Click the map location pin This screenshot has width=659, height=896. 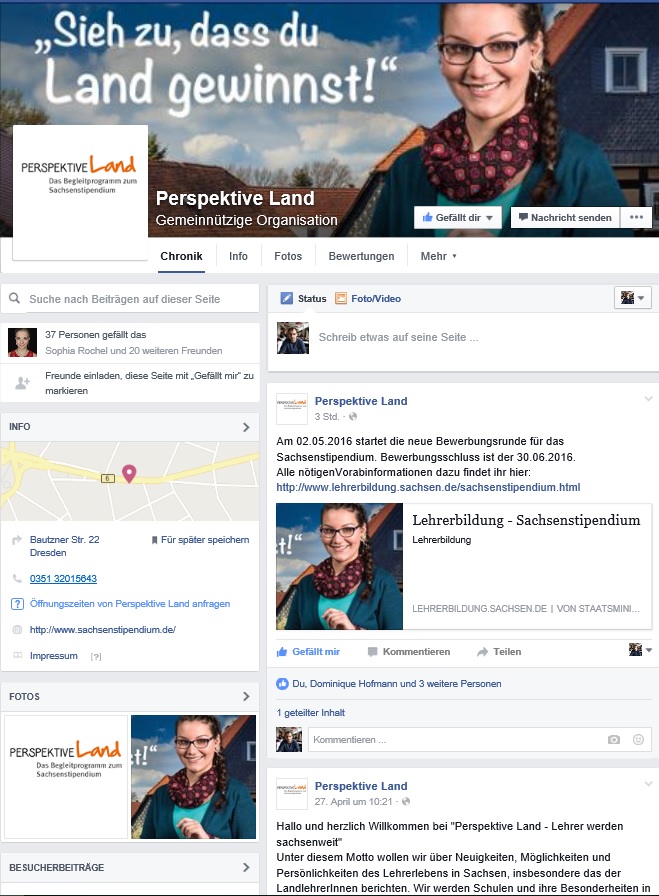coord(129,474)
